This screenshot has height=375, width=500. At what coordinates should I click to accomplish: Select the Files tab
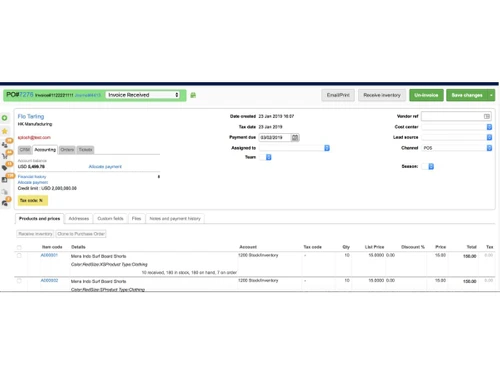point(136,219)
